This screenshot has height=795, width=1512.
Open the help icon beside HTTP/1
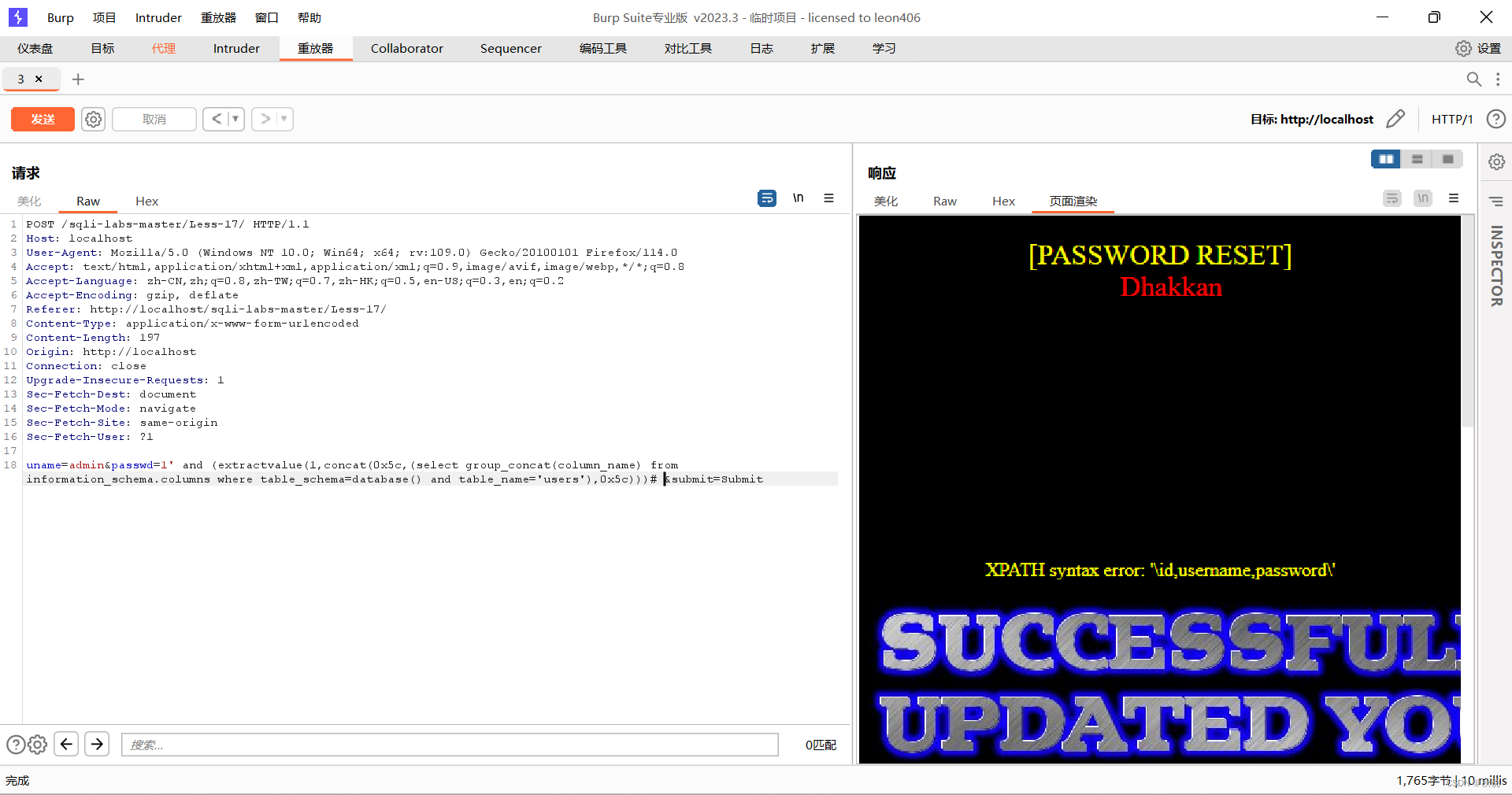coord(1495,119)
